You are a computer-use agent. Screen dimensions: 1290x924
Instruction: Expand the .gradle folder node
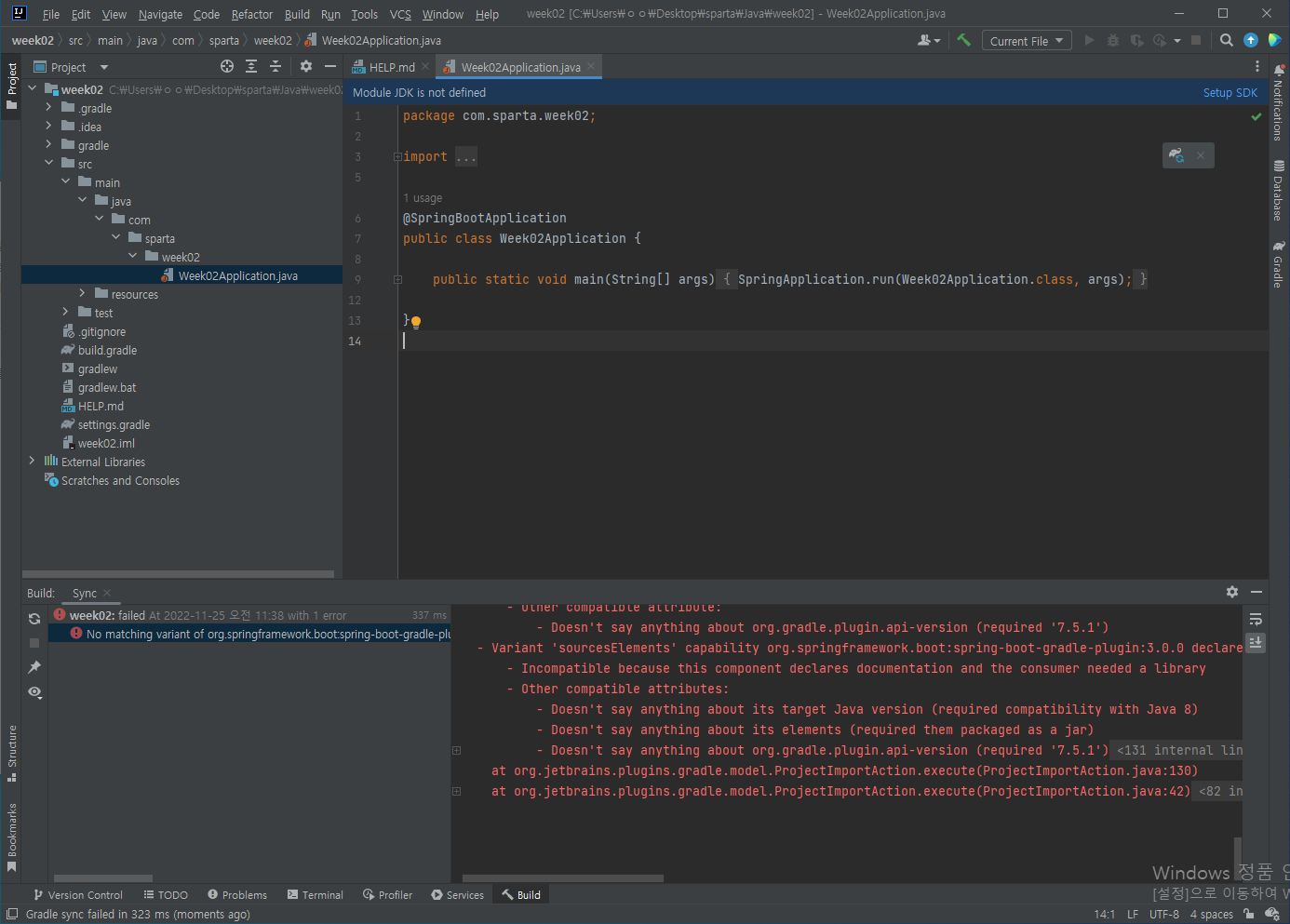coord(48,108)
